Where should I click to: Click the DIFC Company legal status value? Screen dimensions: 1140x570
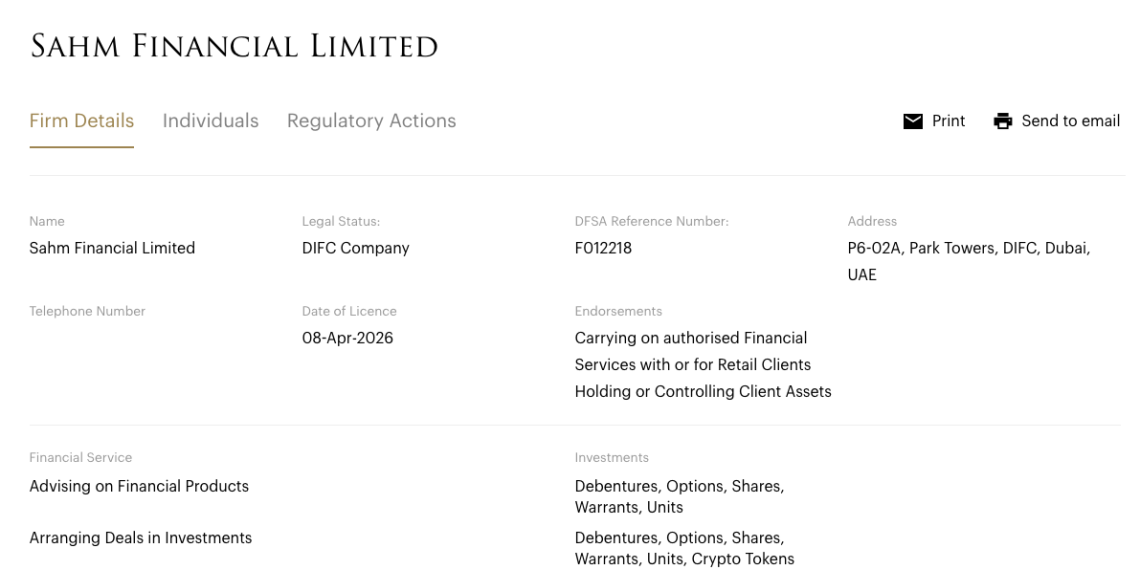click(355, 248)
